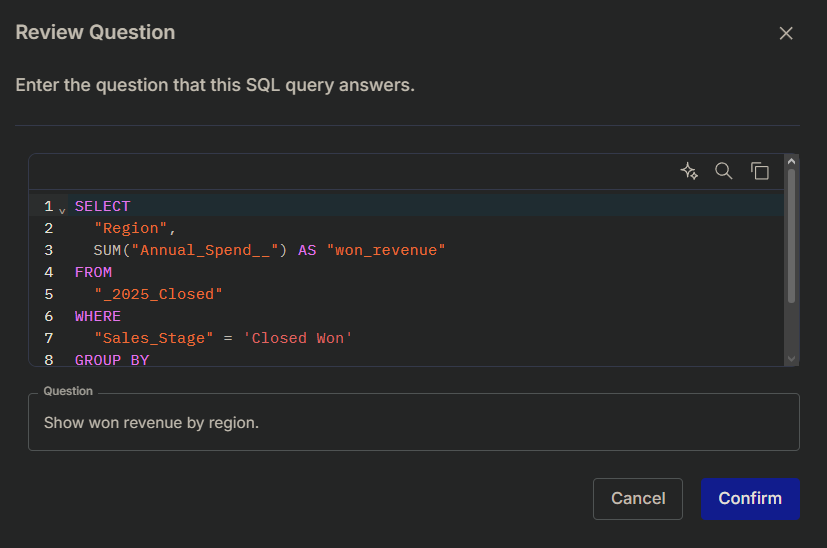827x548 pixels.
Task: Click the AS keyword on line 3
Action: [x=307, y=250]
